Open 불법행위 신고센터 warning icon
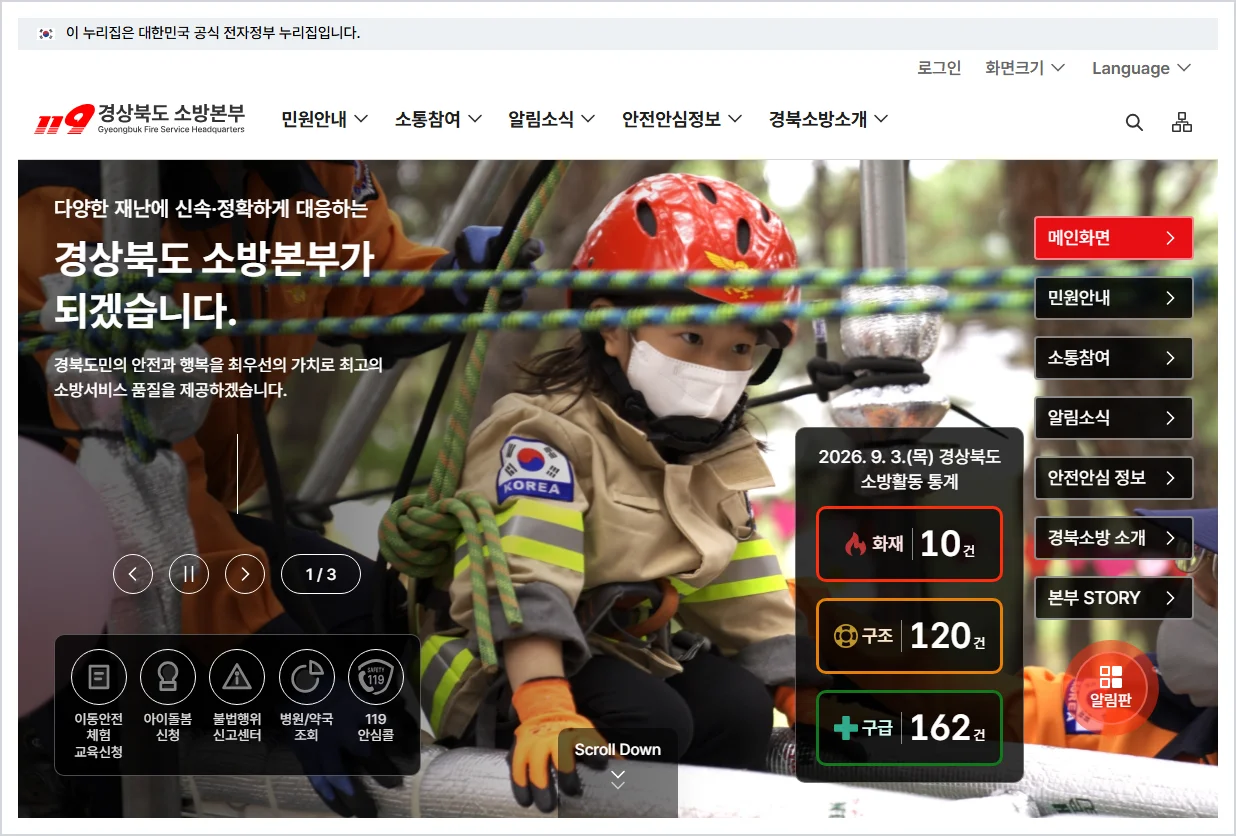The width and height of the screenshot is (1236, 836). coord(237,696)
